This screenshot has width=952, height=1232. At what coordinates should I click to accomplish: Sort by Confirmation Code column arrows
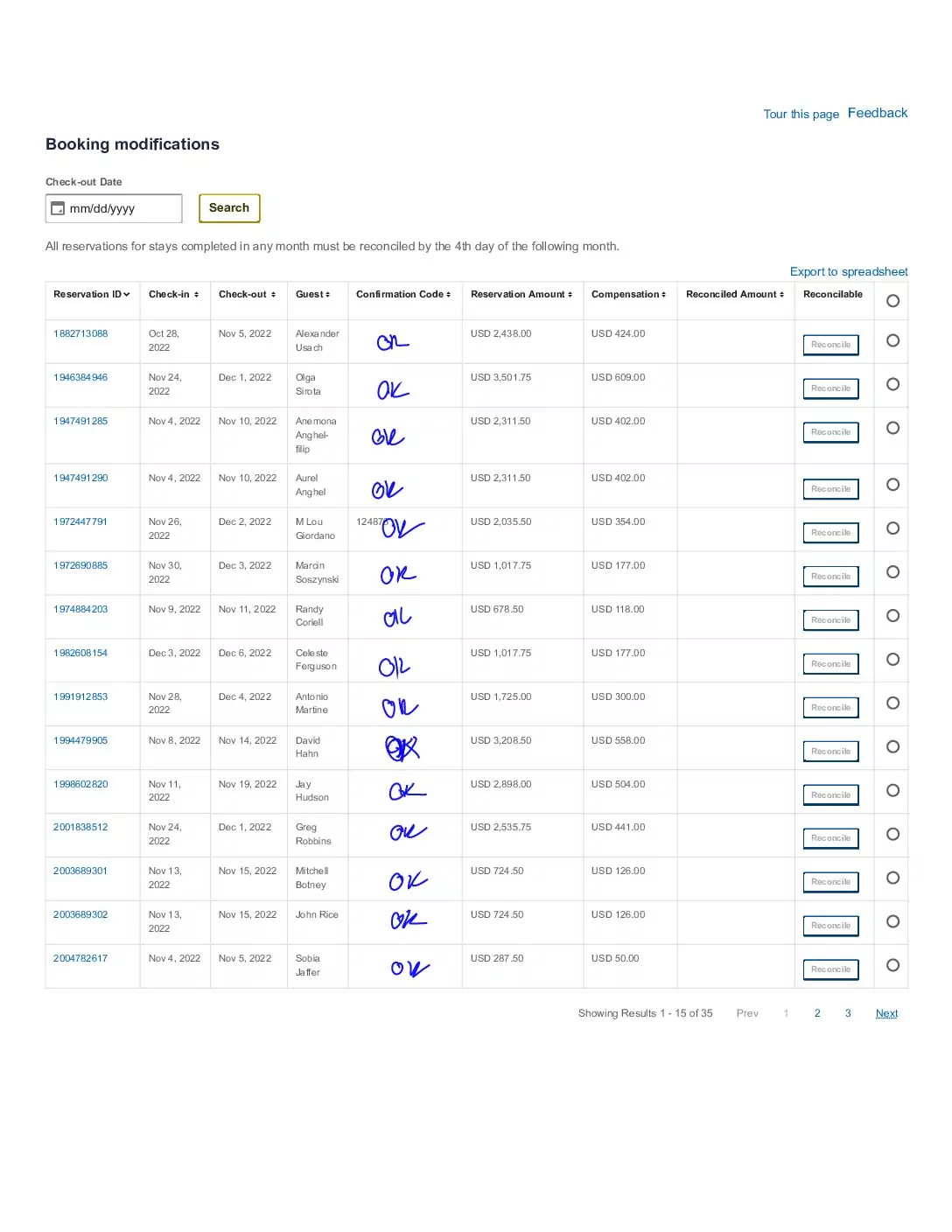[449, 295]
